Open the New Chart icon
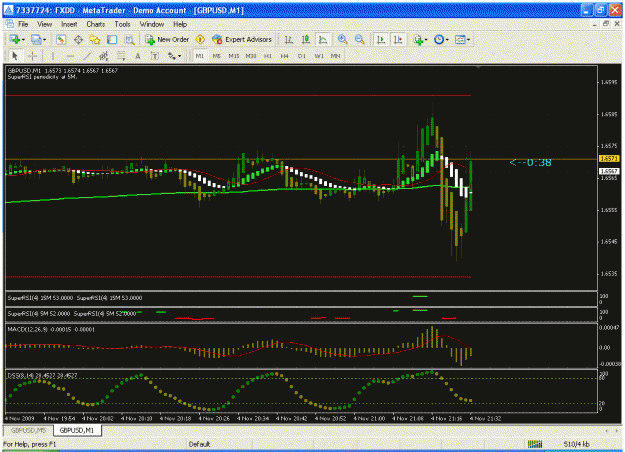Screen dimensions: 625x452 point(15,39)
